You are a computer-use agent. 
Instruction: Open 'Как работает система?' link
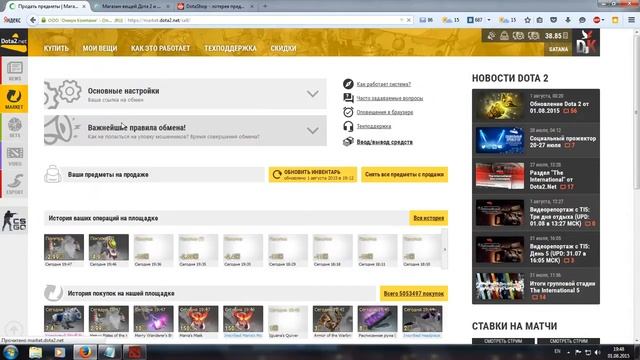(x=384, y=84)
